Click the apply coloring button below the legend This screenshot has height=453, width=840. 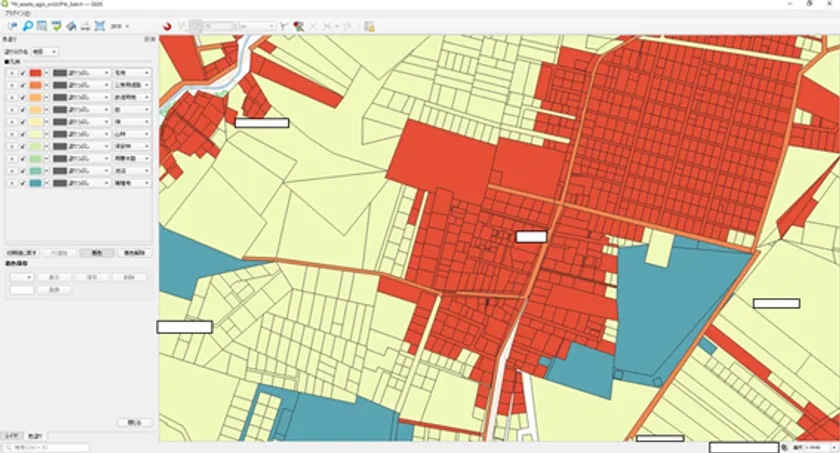click(x=96, y=253)
